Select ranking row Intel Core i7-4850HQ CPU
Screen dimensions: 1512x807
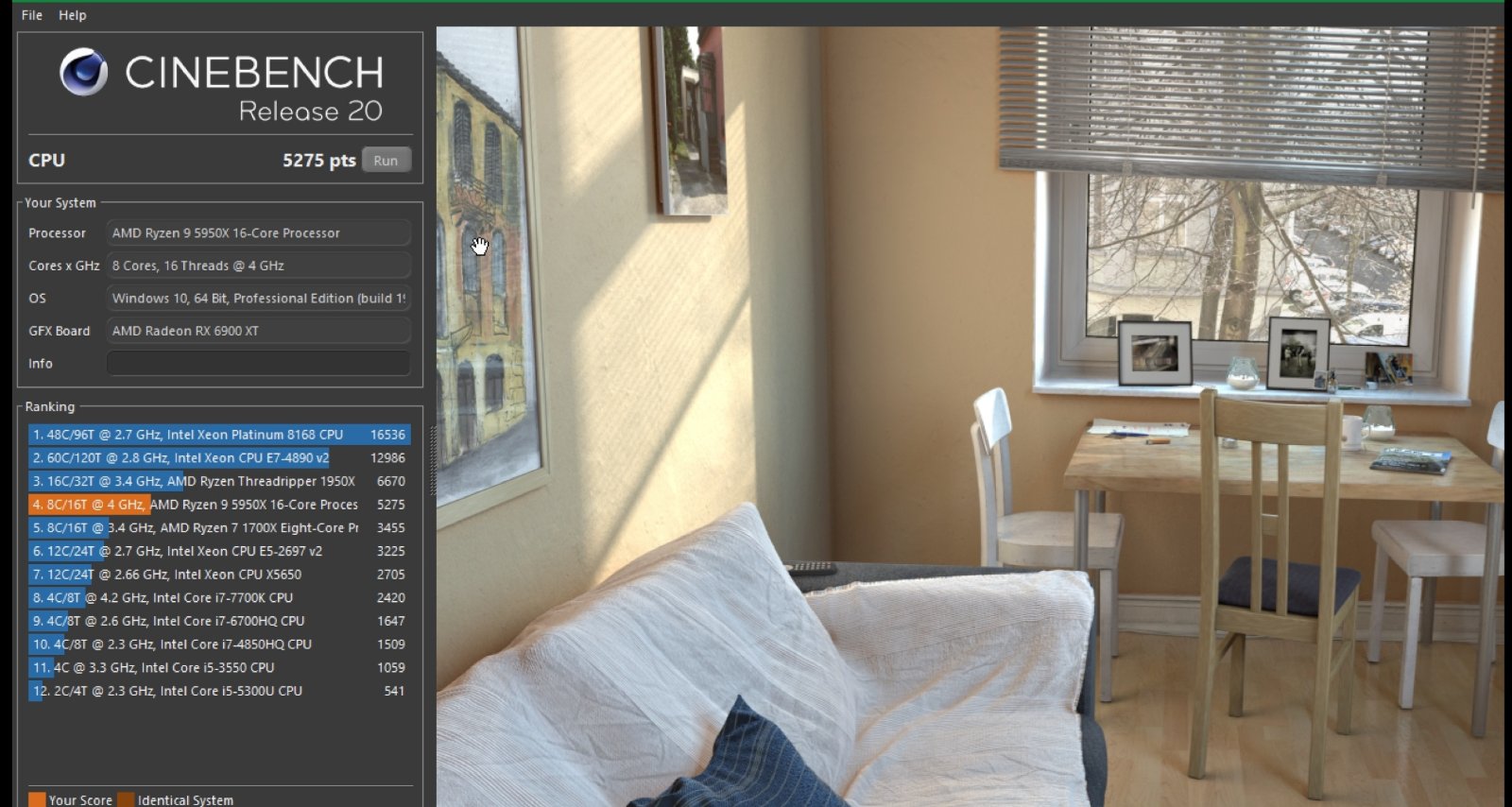219,644
